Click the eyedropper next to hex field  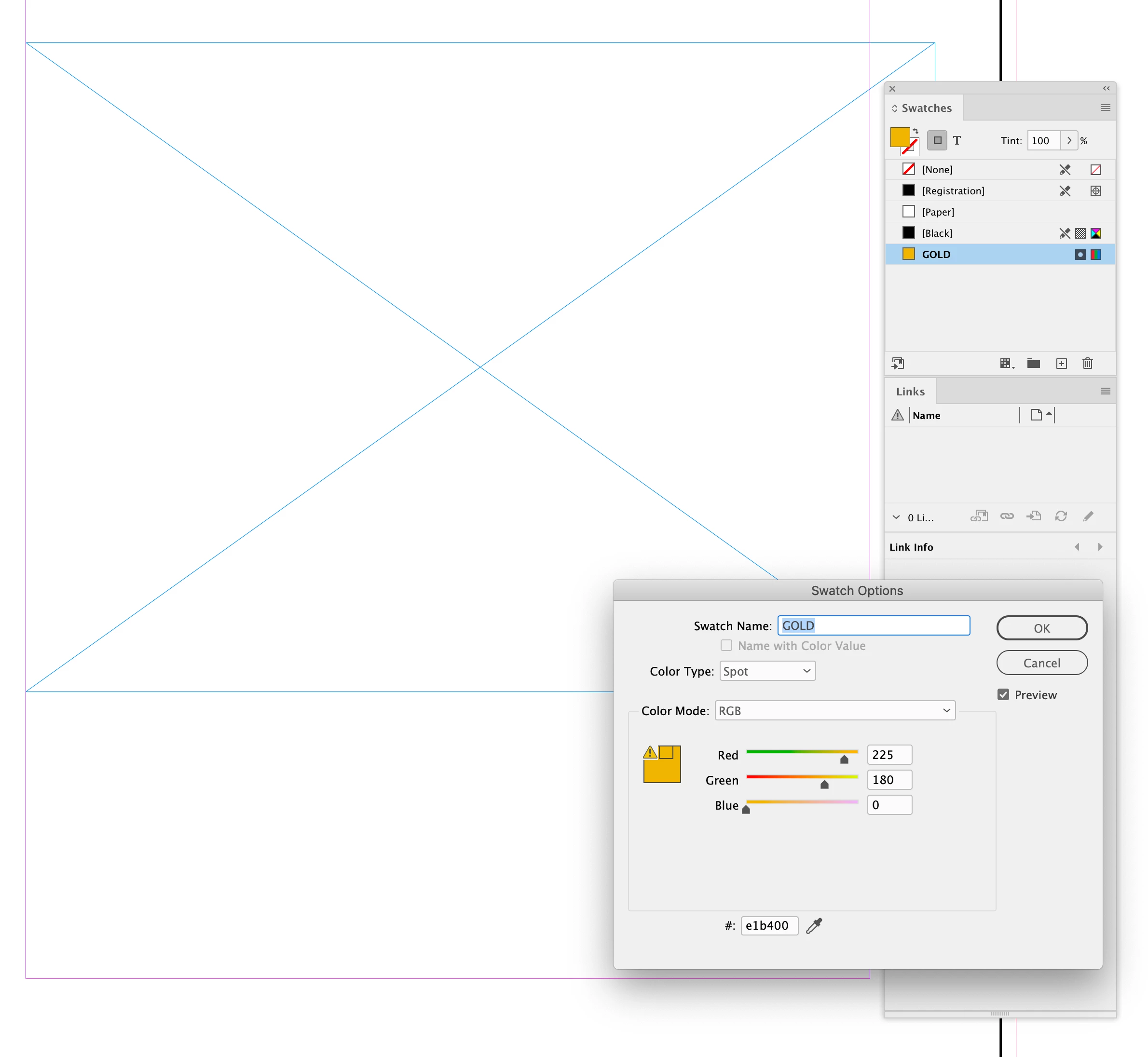(814, 925)
